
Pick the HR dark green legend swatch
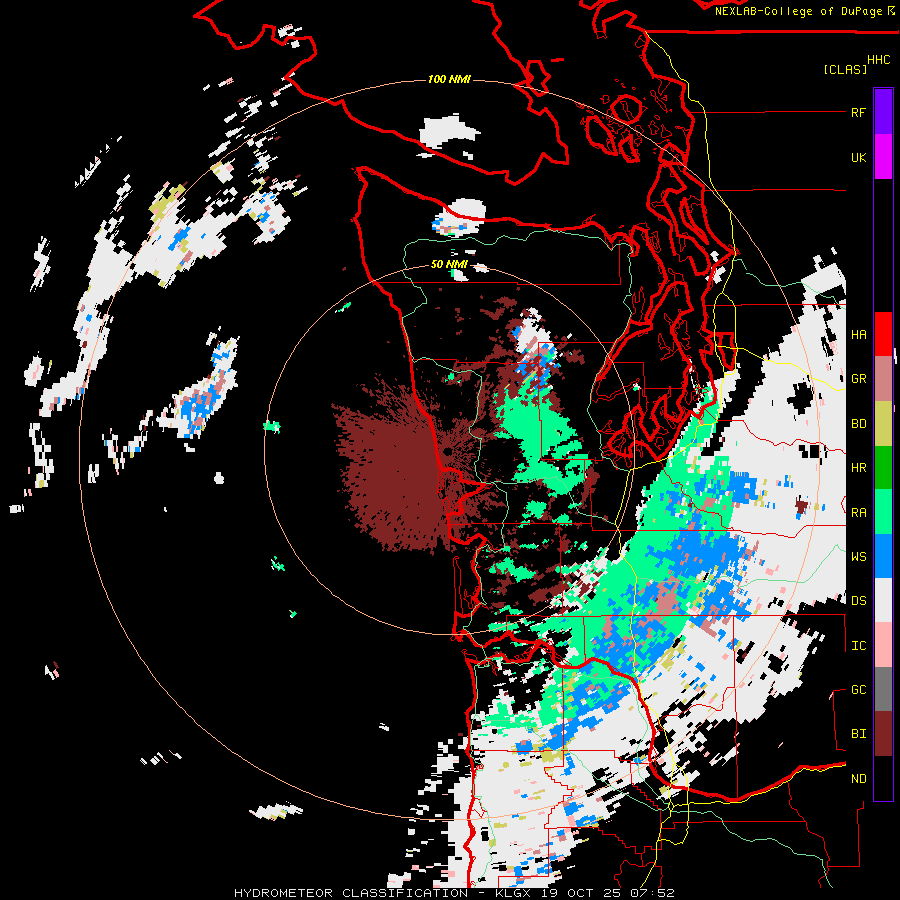point(883,467)
